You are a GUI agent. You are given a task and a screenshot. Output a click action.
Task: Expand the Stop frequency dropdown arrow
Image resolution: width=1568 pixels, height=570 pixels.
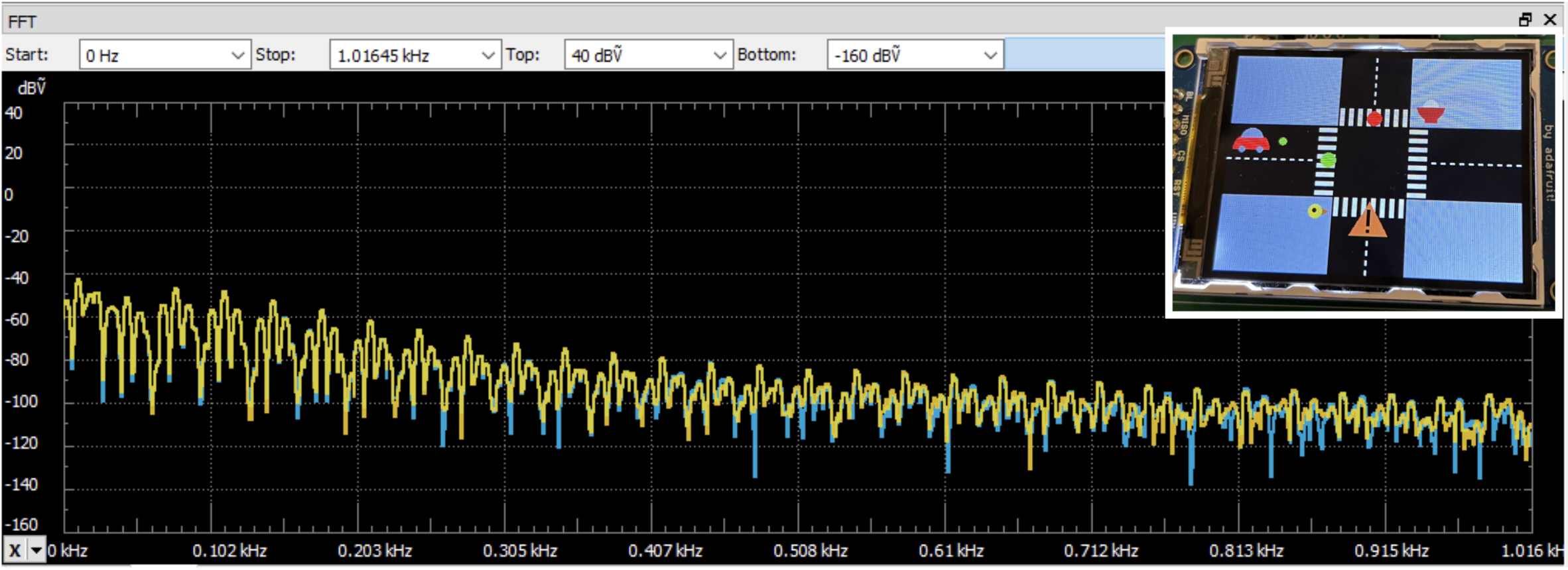488,55
